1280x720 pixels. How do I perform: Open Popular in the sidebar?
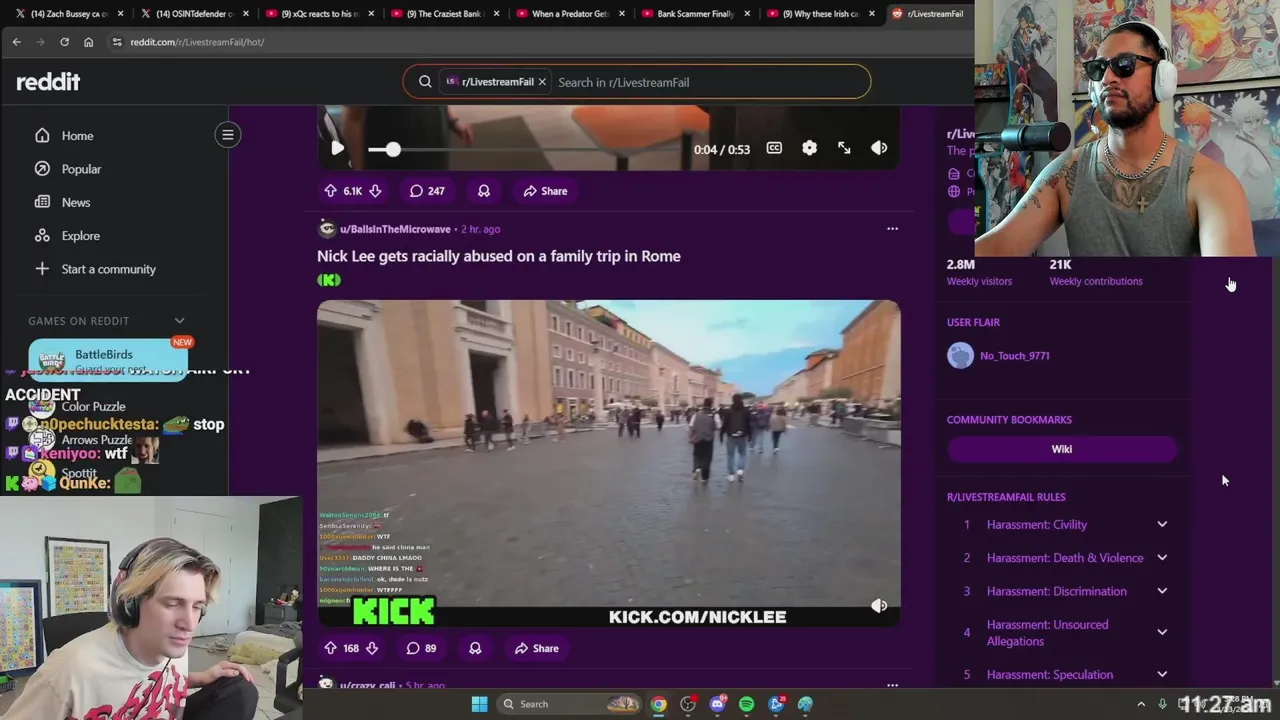click(x=81, y=169)
